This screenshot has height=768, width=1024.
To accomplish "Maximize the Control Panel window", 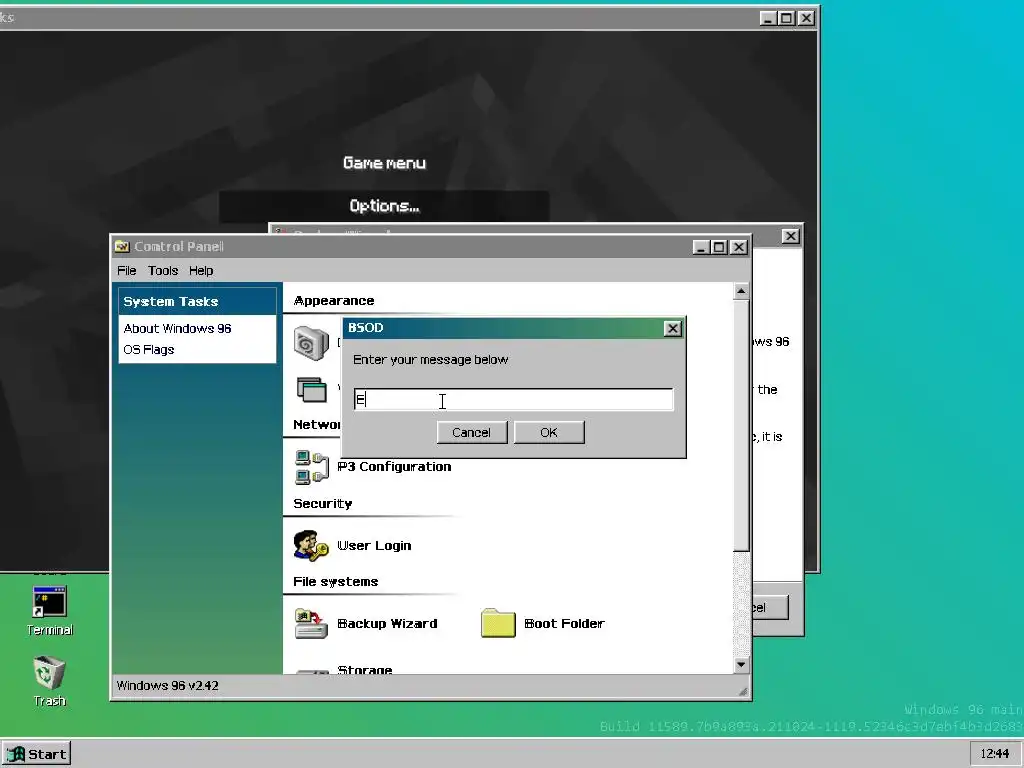I will point(719,247).
